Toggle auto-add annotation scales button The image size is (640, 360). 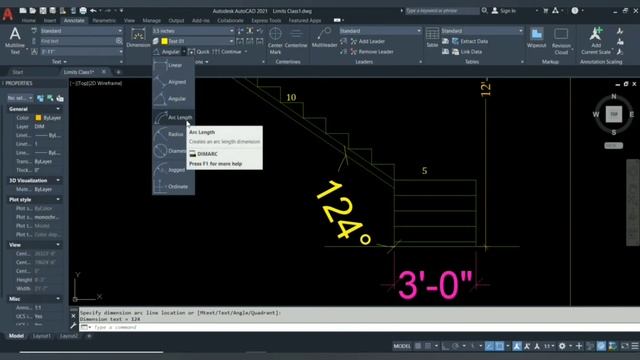point(527,346)
